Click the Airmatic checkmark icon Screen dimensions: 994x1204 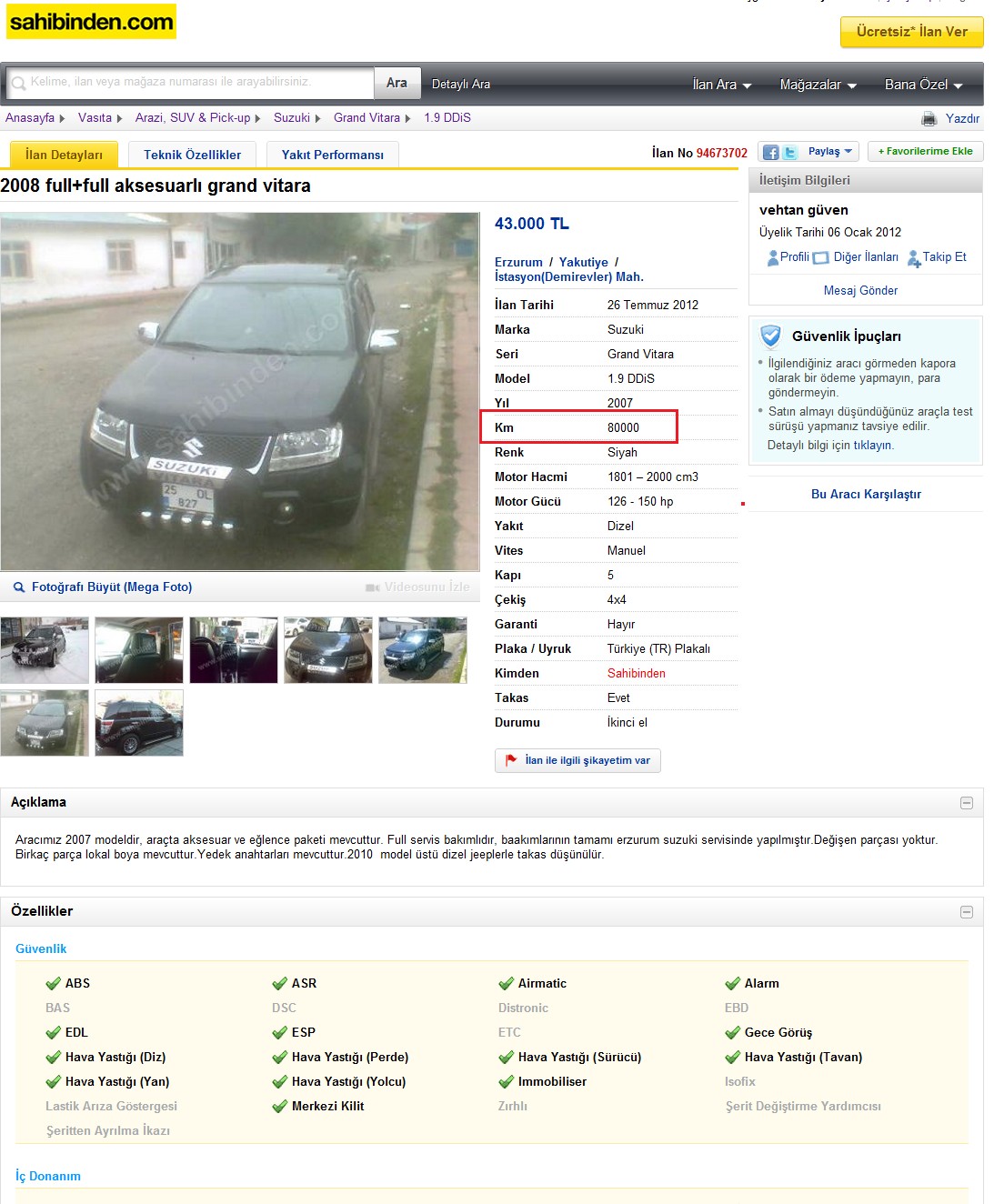click(507, 984)
